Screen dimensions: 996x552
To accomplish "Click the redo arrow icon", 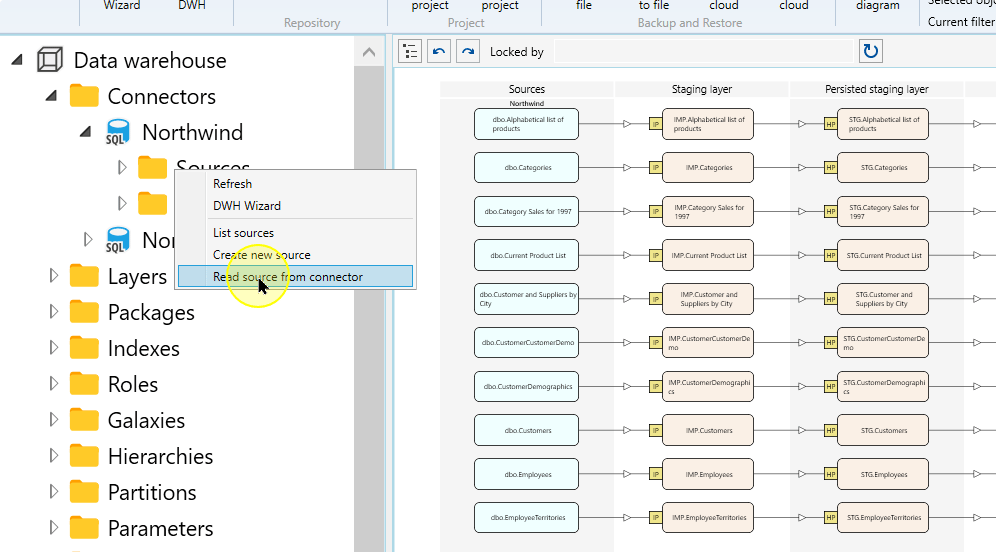I will coord(468,51).
